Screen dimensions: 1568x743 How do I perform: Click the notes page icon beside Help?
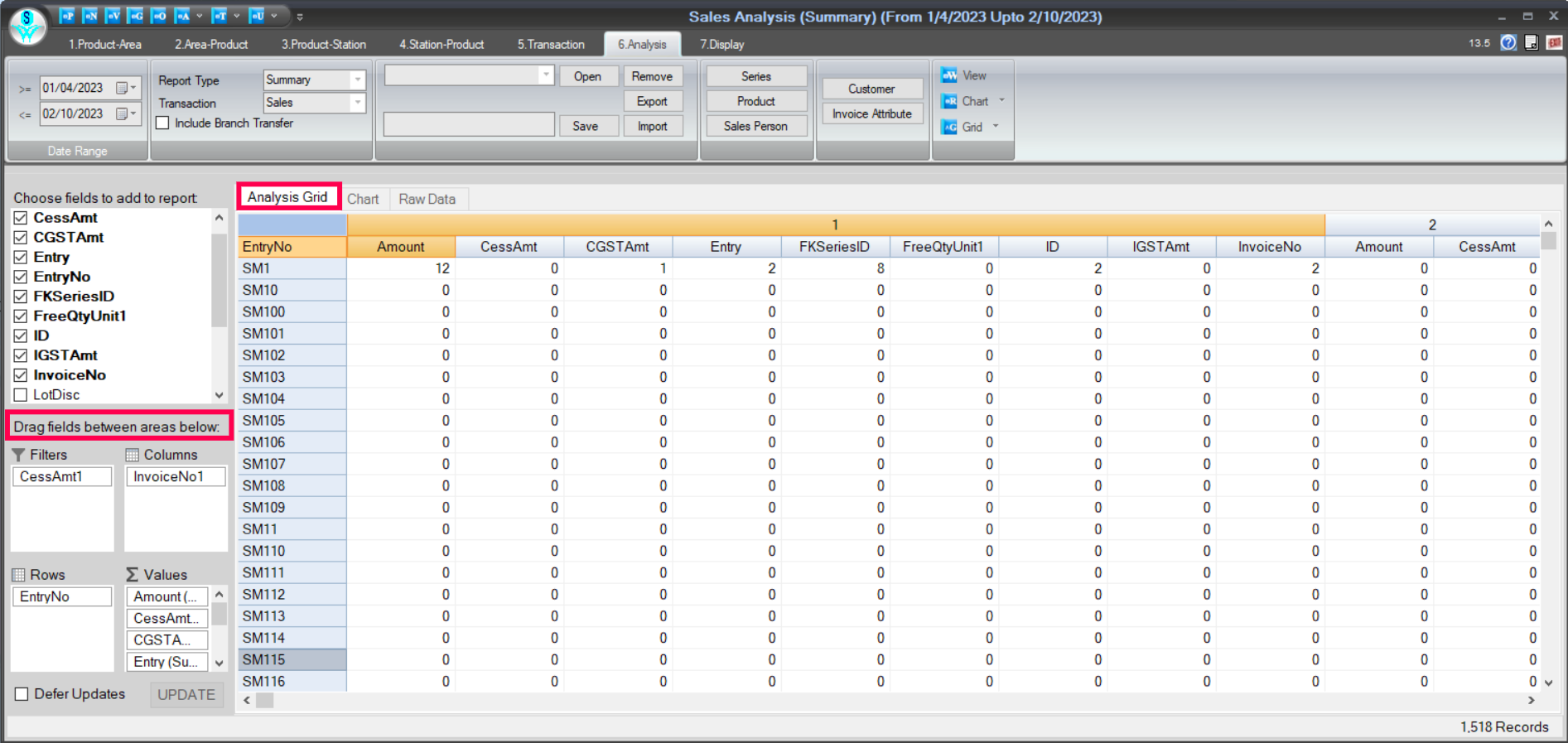[1532, 43]
